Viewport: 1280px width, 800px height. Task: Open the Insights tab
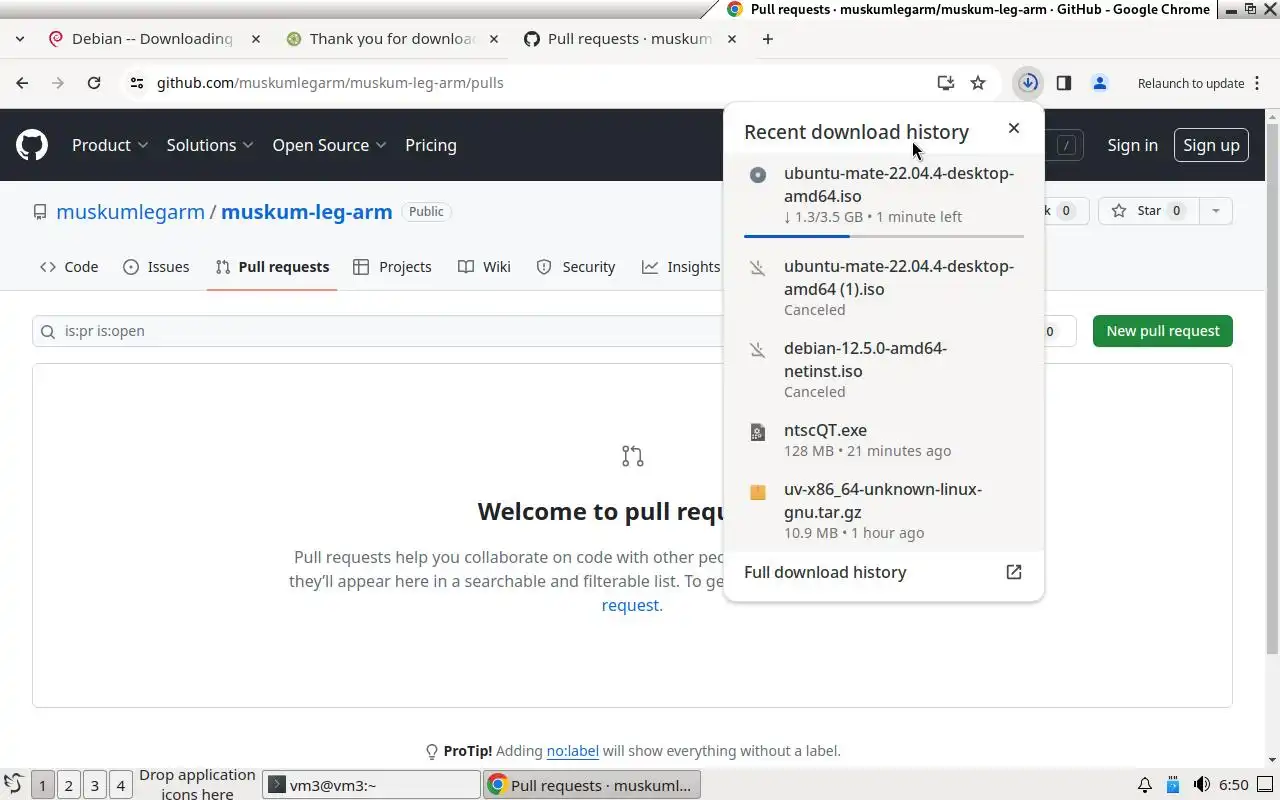pyautogui.click(x=680, y=267)
